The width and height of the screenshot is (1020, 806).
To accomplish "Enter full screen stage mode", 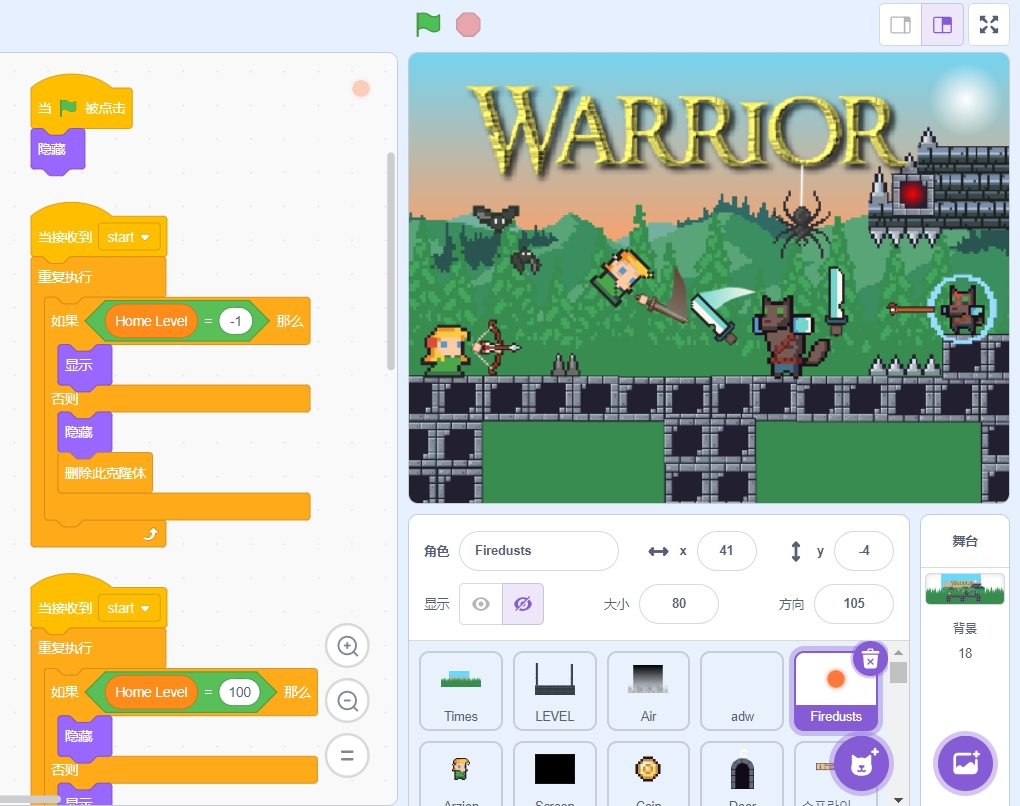I will 988,25.
